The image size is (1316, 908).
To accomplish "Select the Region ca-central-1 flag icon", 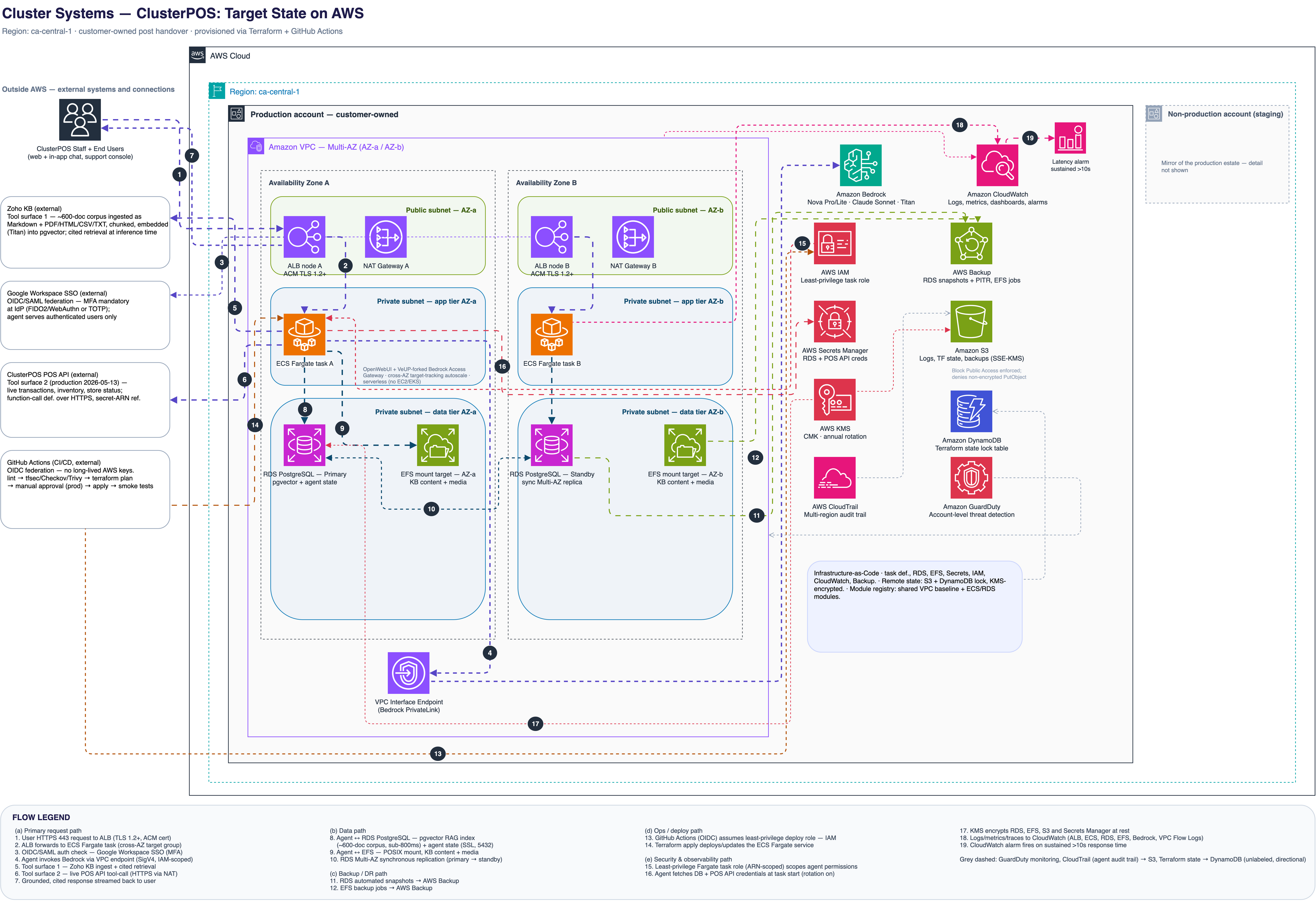I will [217, 91].
